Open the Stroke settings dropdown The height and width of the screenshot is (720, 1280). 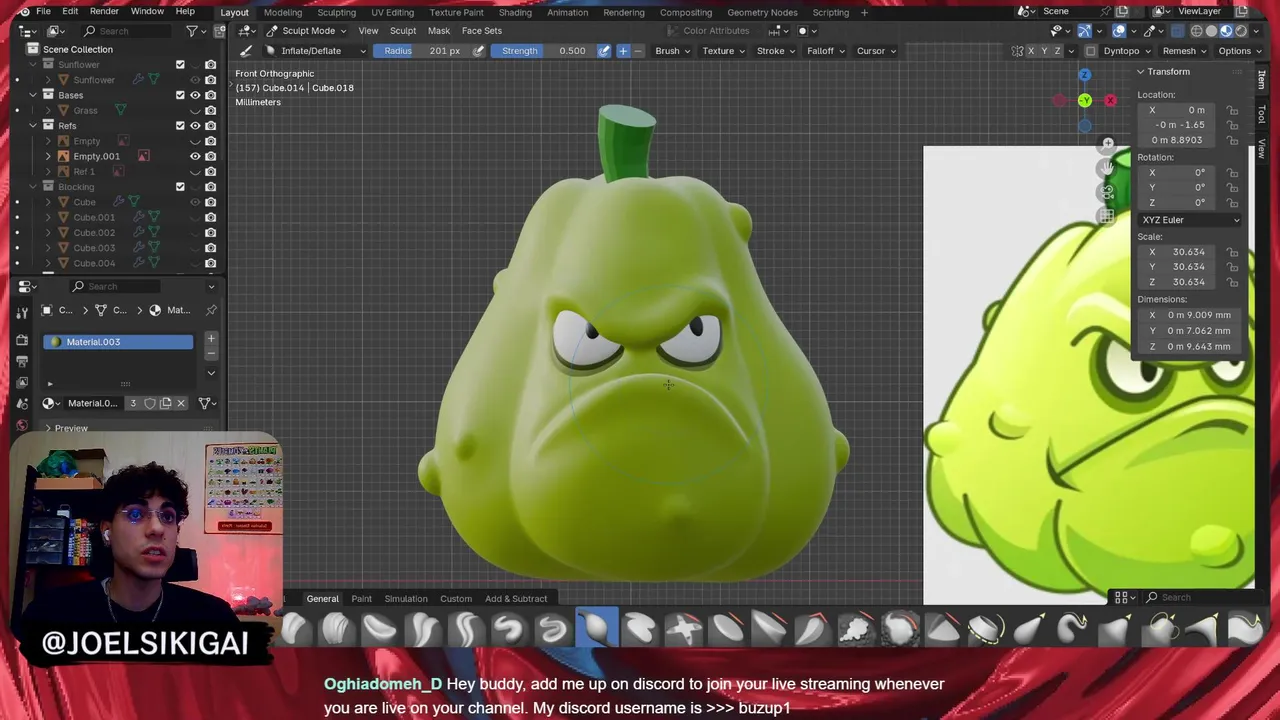tap(775, 51)
